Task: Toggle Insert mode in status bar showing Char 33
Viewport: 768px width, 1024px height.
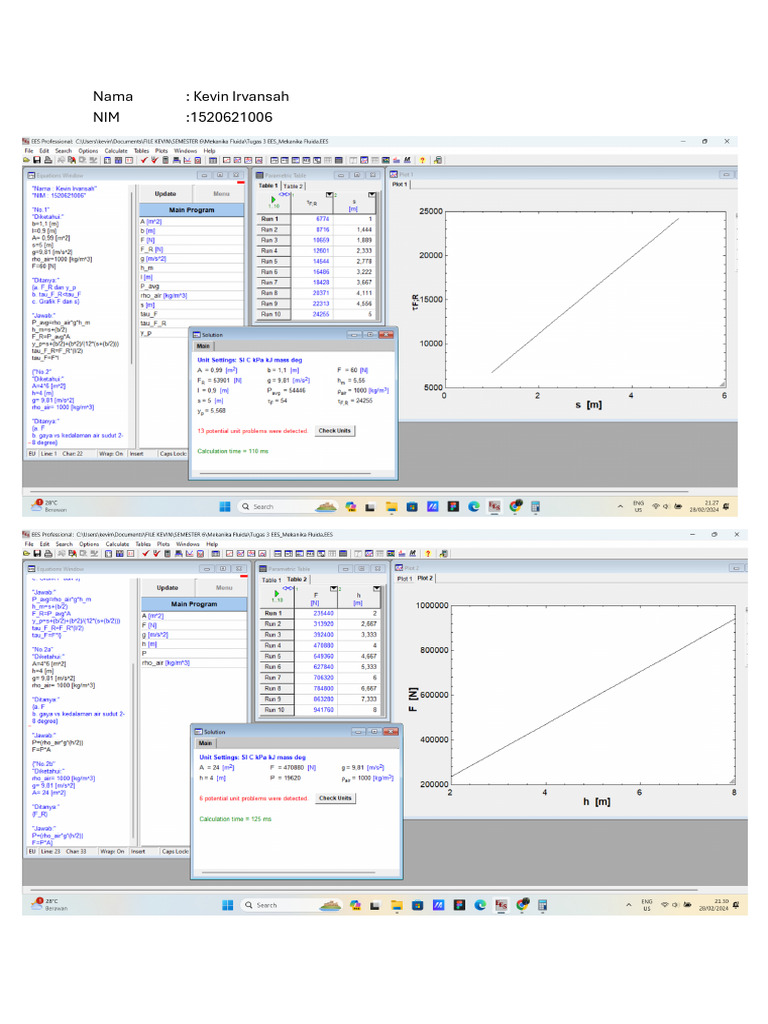Action: [x=138, y=851]
